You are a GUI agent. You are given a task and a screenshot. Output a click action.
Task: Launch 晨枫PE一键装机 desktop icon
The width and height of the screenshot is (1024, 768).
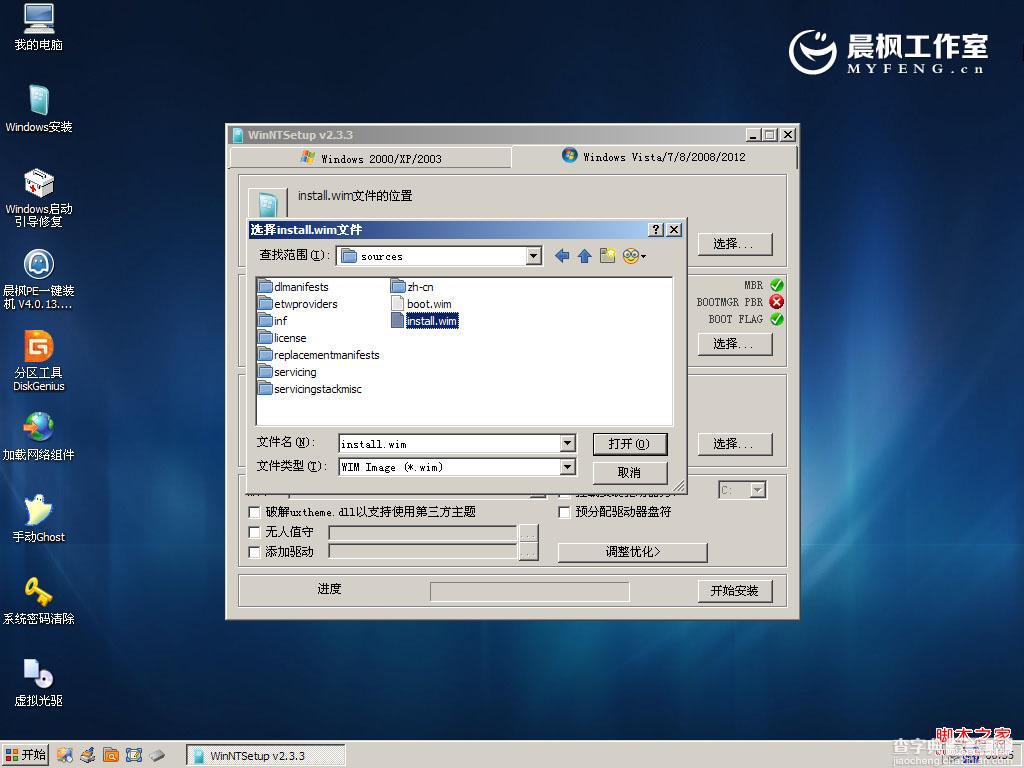point(38,280)
